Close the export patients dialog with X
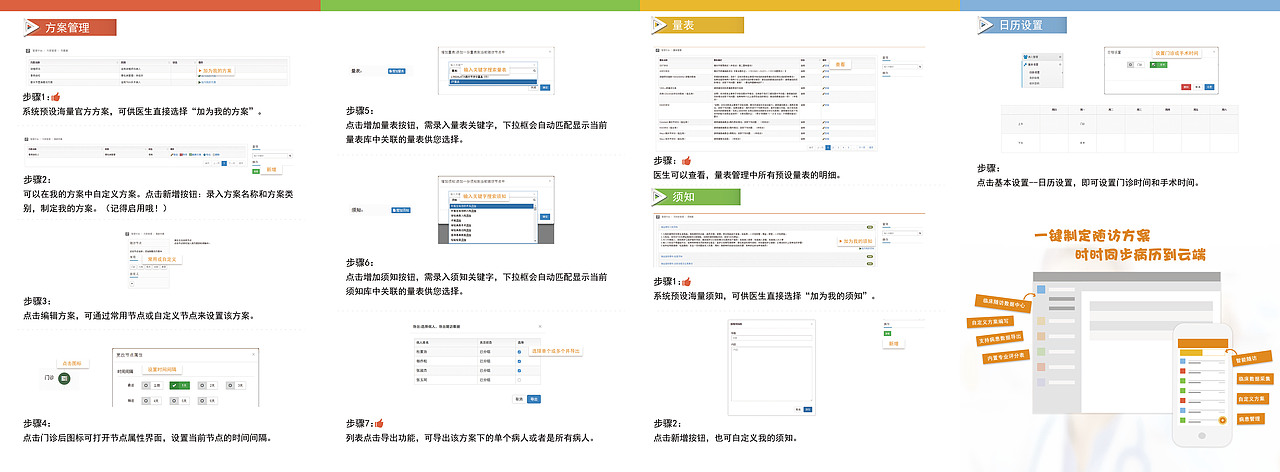1280x472 pixels. [540, 326]
